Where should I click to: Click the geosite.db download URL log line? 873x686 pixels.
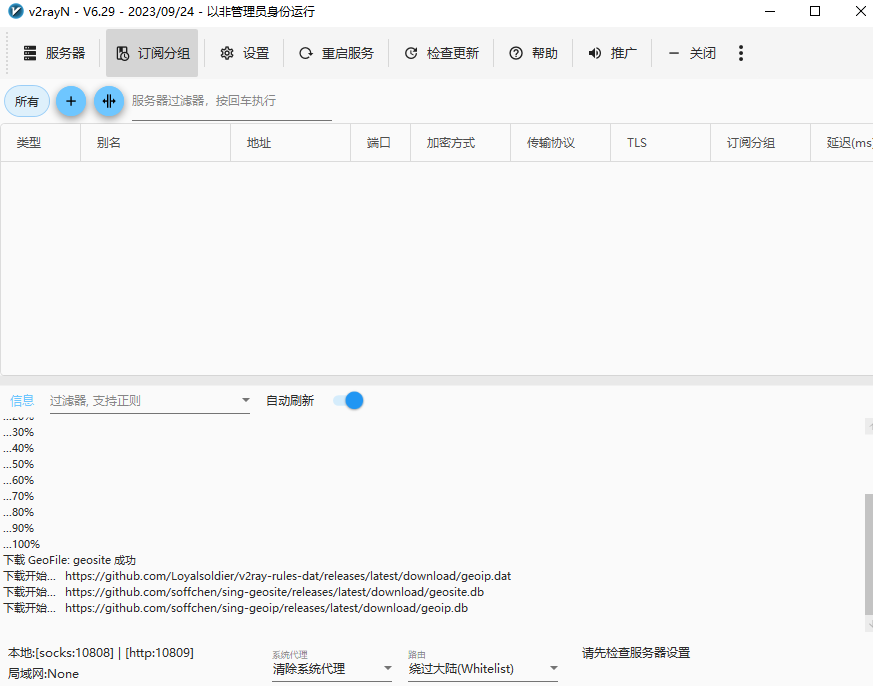pos(244,592)
